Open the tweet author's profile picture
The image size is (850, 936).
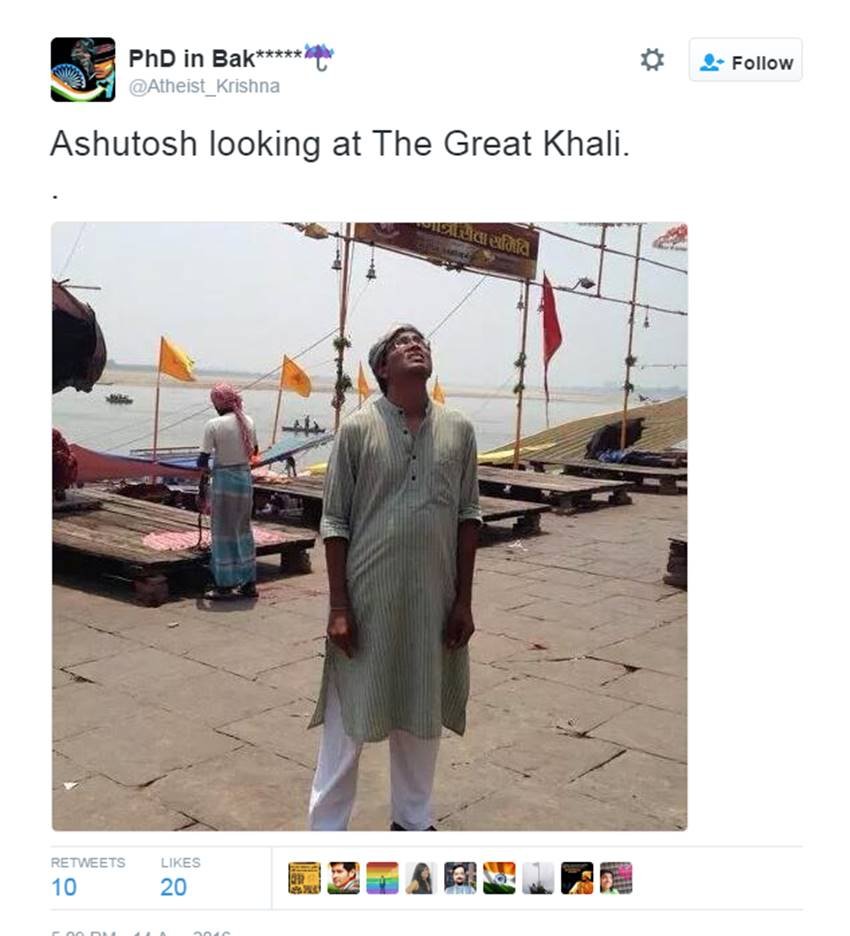[x=83, y=69]
